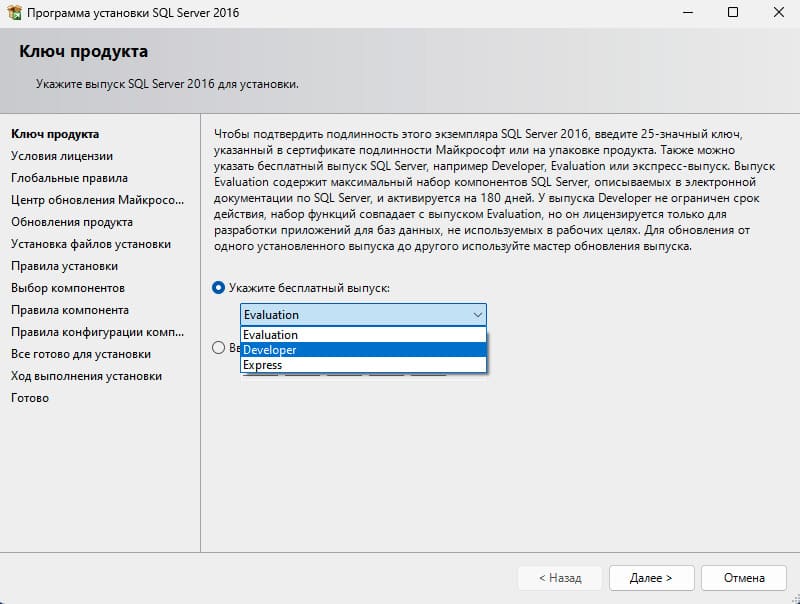This screenshot has height=604, width=800.
Task: Click the Отмена button
Action: point(744,578)
